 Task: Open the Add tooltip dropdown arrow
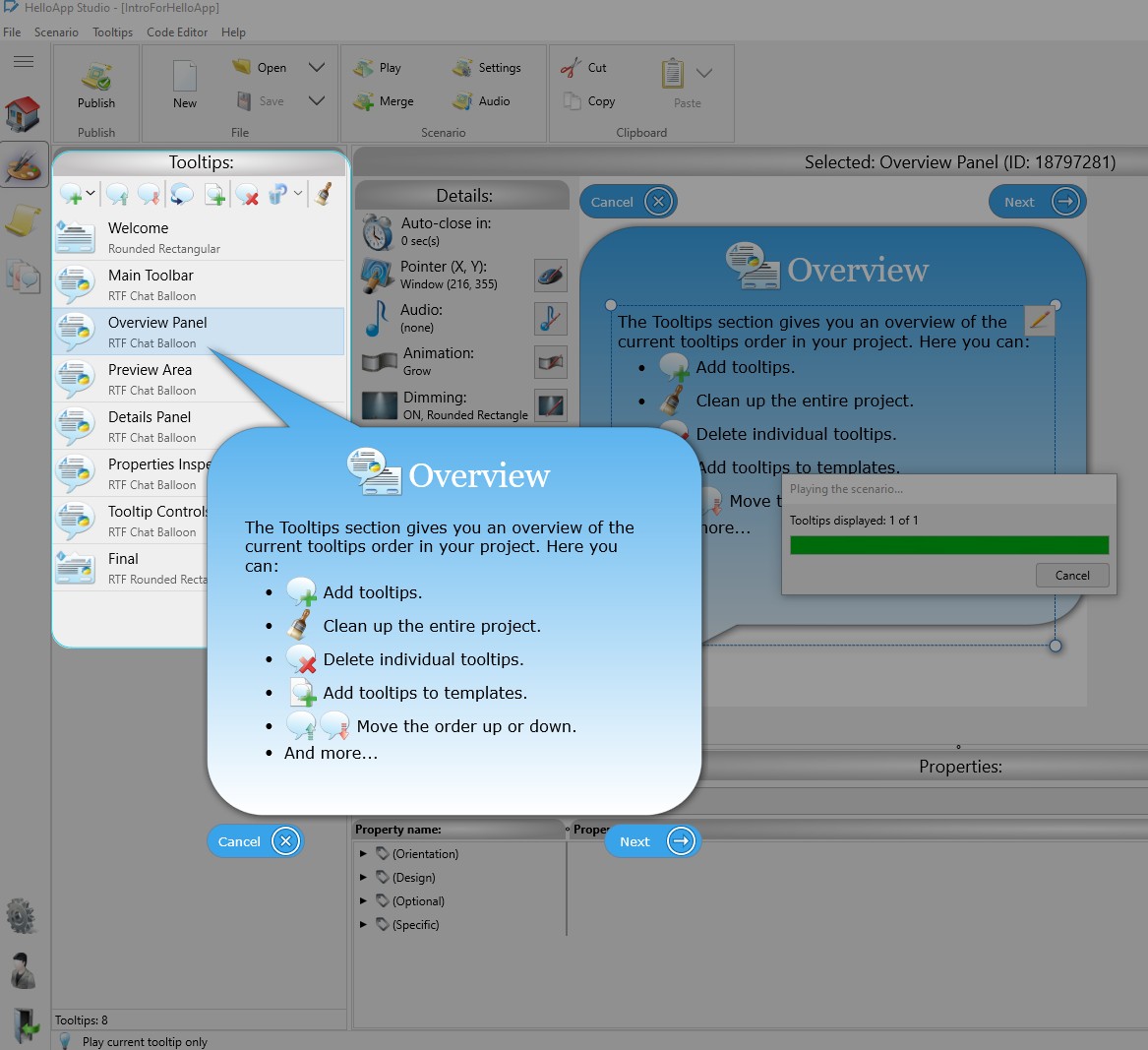pos(91,193)
